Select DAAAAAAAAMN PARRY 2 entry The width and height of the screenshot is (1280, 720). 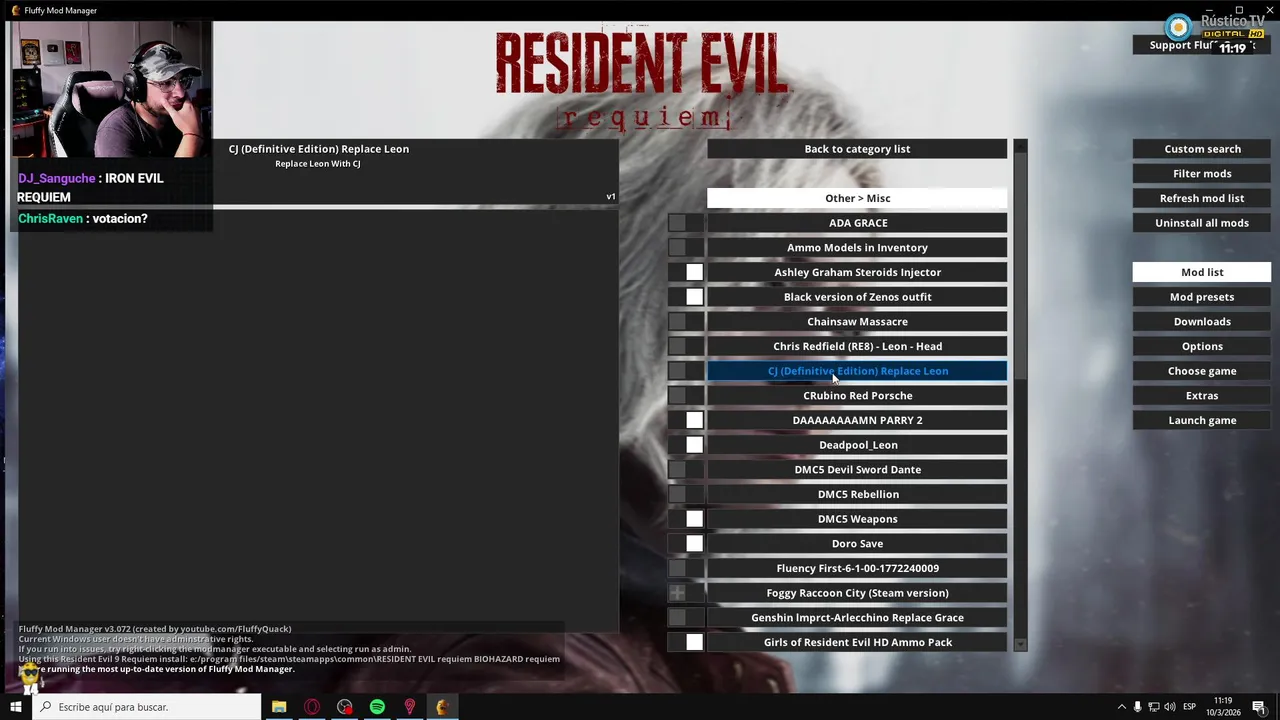click(x=857, y=420)
